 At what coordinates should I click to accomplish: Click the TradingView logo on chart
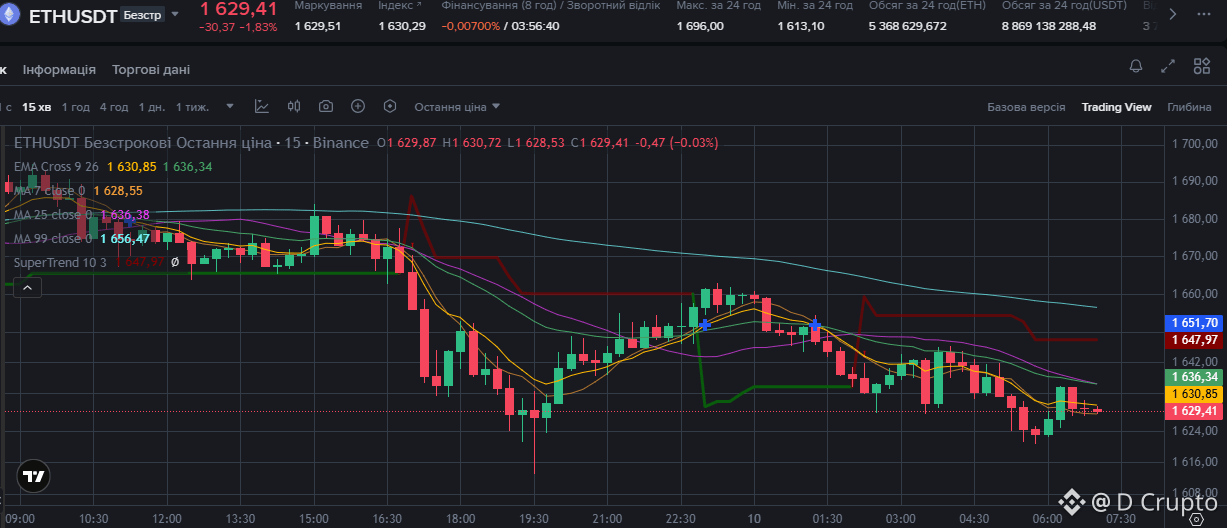click(33, 477)
